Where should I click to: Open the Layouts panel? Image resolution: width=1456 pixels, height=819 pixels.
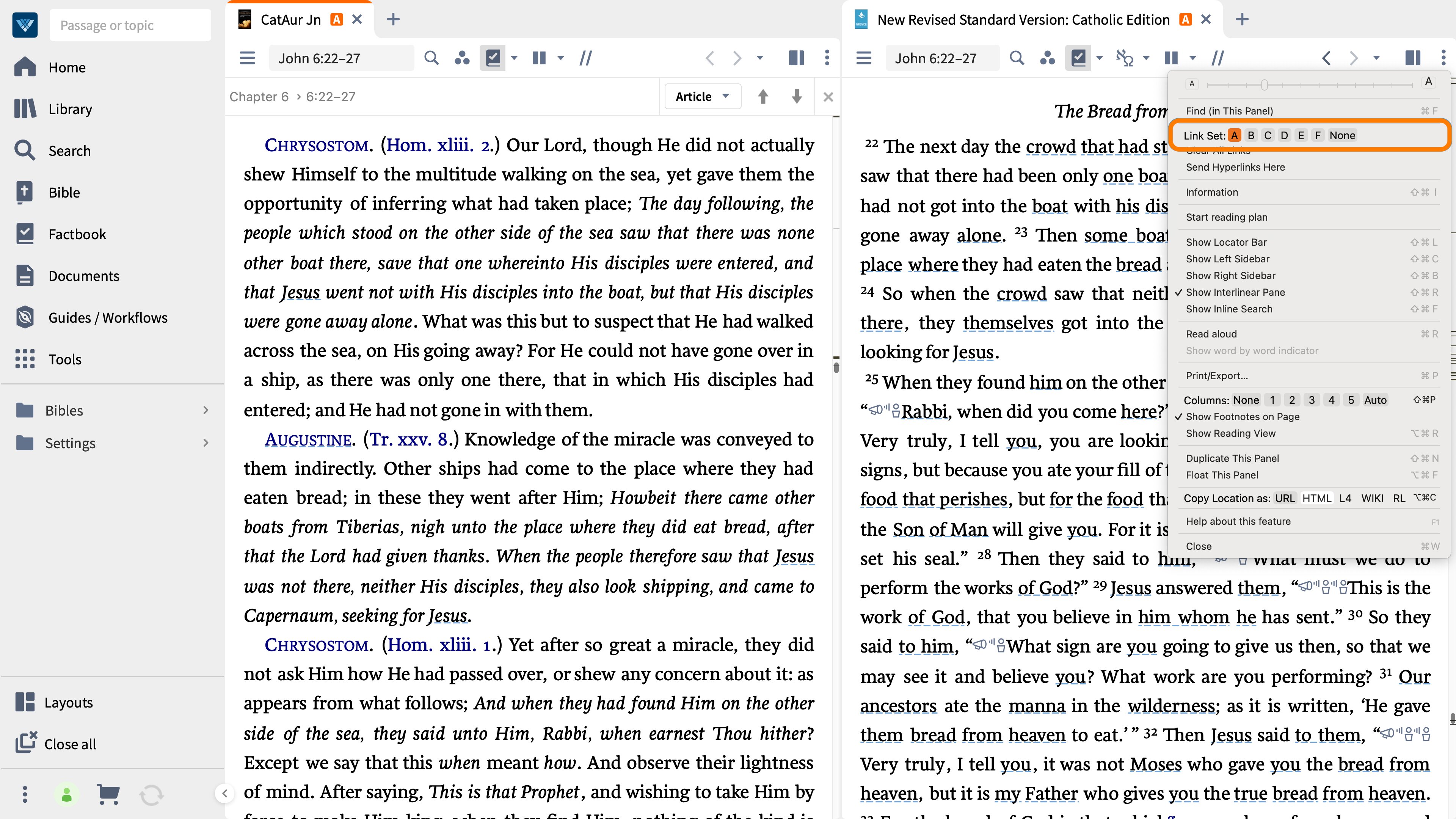coord(54,702)
